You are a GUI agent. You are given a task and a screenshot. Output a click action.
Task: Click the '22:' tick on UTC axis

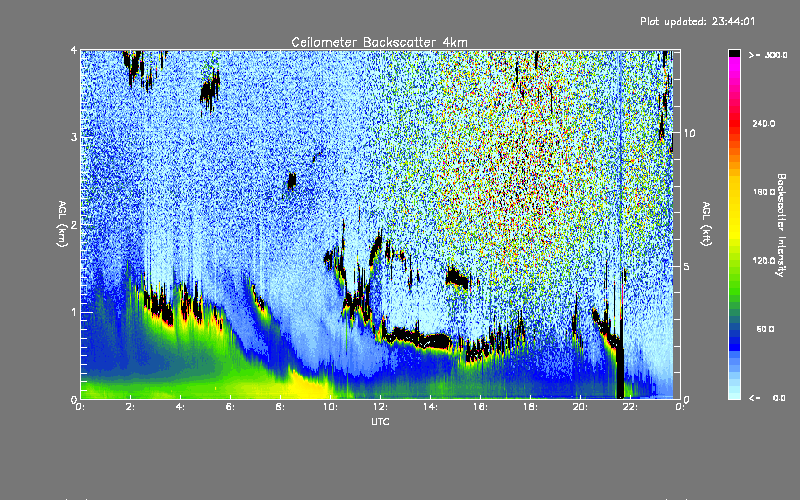(630, 407)
